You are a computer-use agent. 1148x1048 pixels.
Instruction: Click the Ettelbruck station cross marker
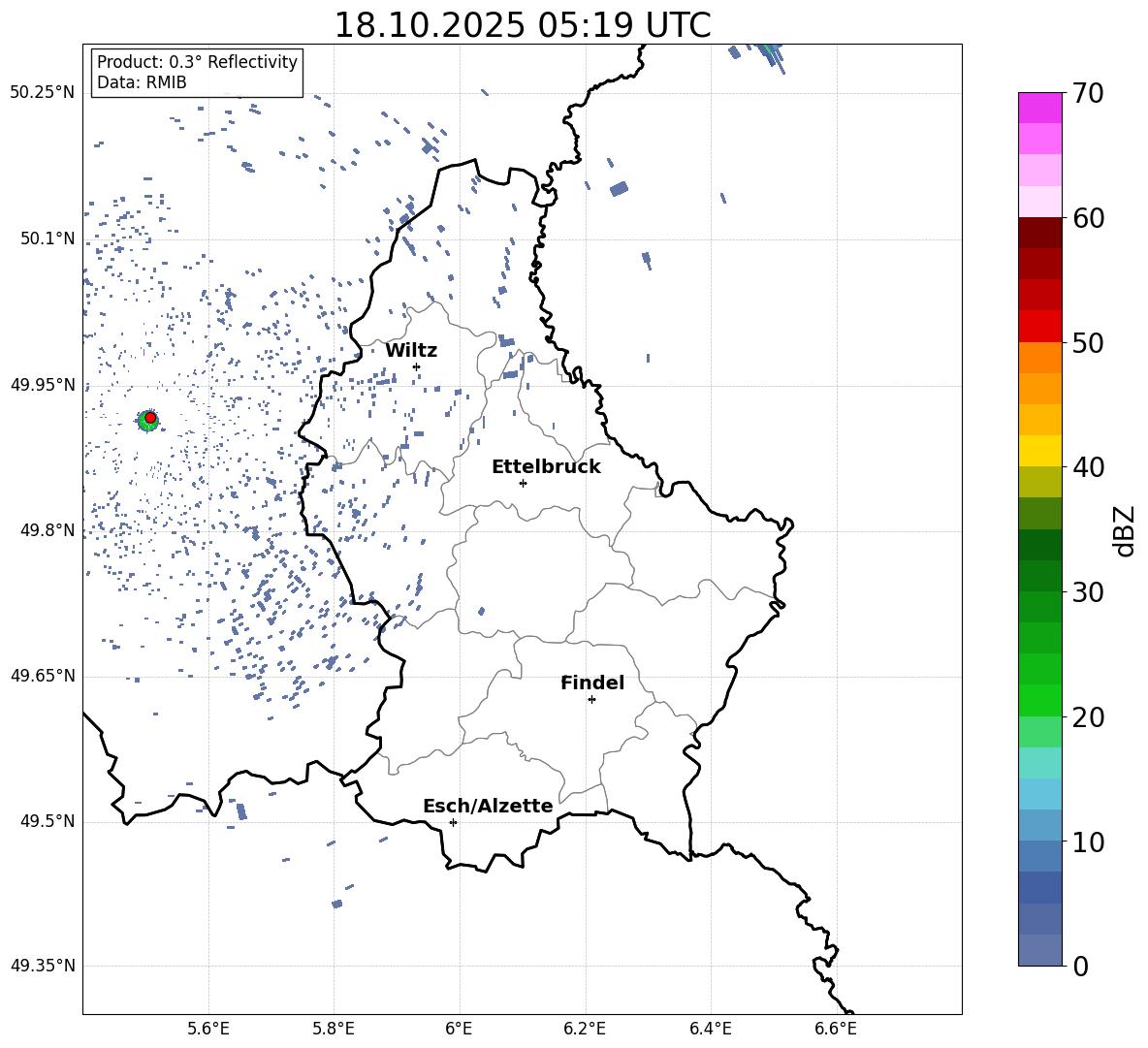point(523,483)
